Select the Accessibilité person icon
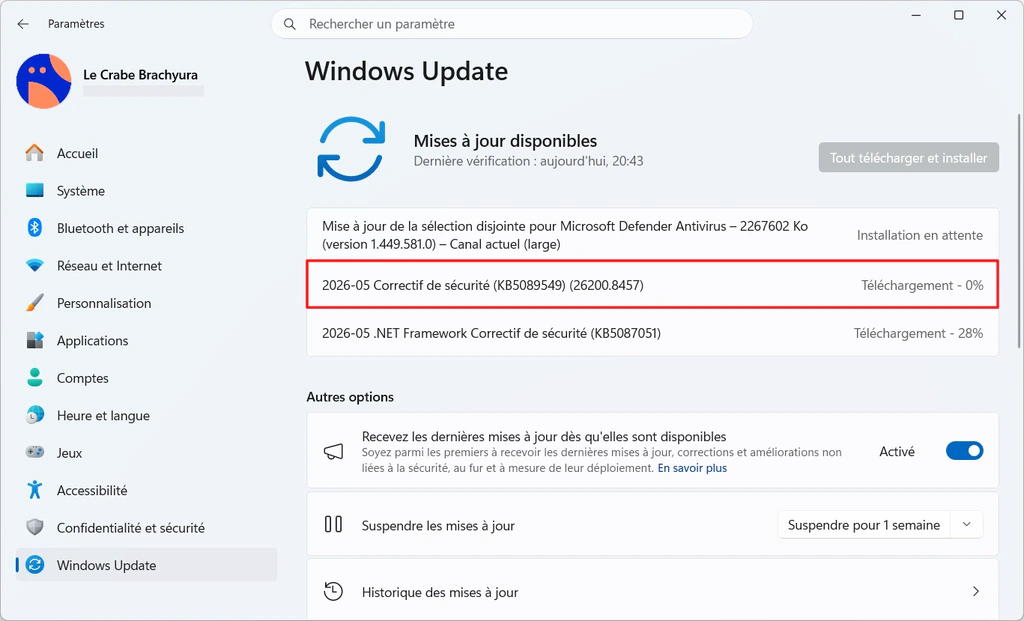Image resolution: width=1024 pixels, height=621 pixels. point(35,490)
